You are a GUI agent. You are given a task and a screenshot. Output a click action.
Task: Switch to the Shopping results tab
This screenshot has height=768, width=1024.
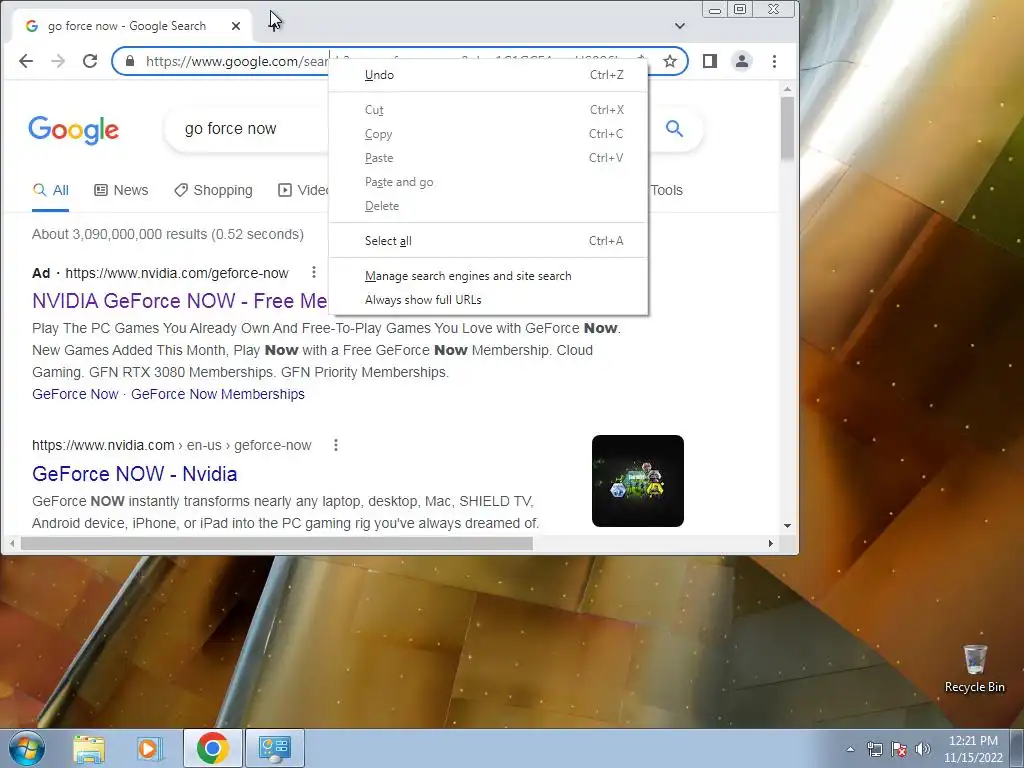[x=214, y=191]
